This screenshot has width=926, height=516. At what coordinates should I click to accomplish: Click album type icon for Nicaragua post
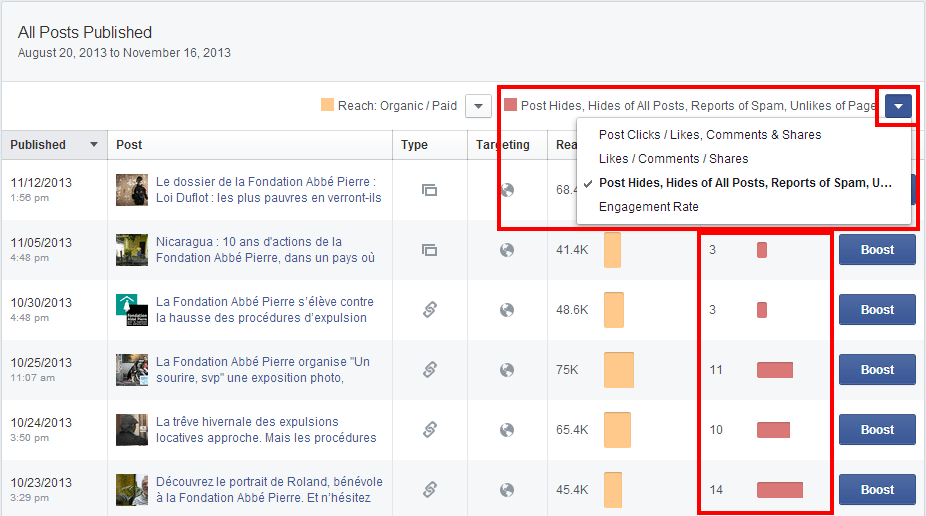(x=429, y=250)
